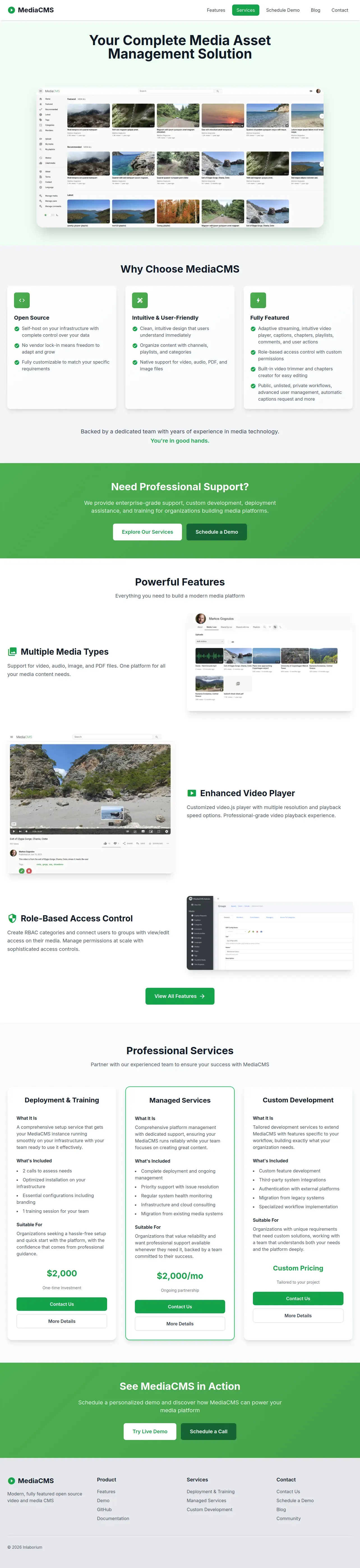Image resolution: width=360 pixels, height=1568 pixels.
Task: Click the green Schedule a Demo button
Action: (x=217, y=532)
